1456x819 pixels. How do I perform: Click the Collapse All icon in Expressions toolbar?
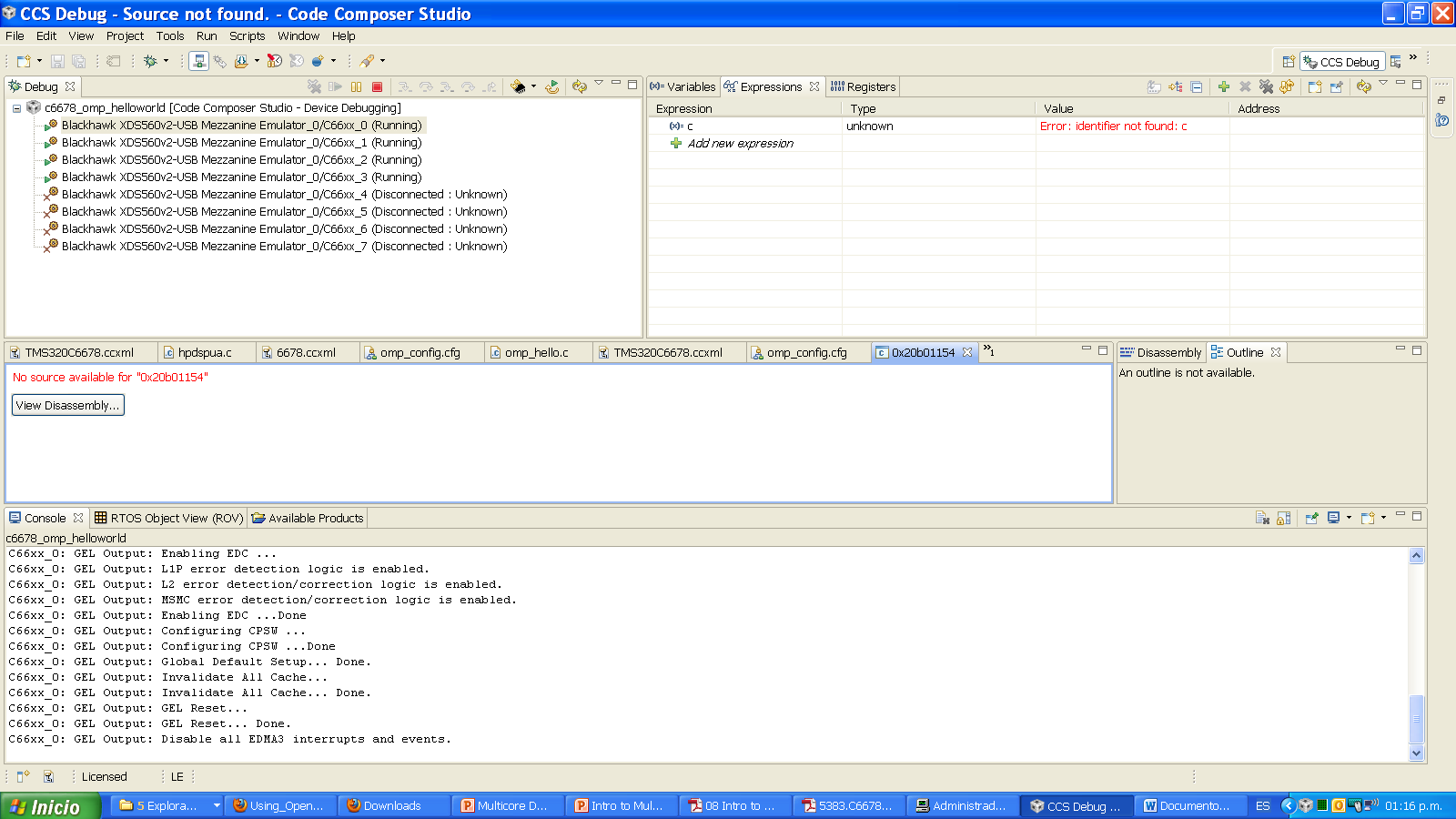pos(1197,86)
